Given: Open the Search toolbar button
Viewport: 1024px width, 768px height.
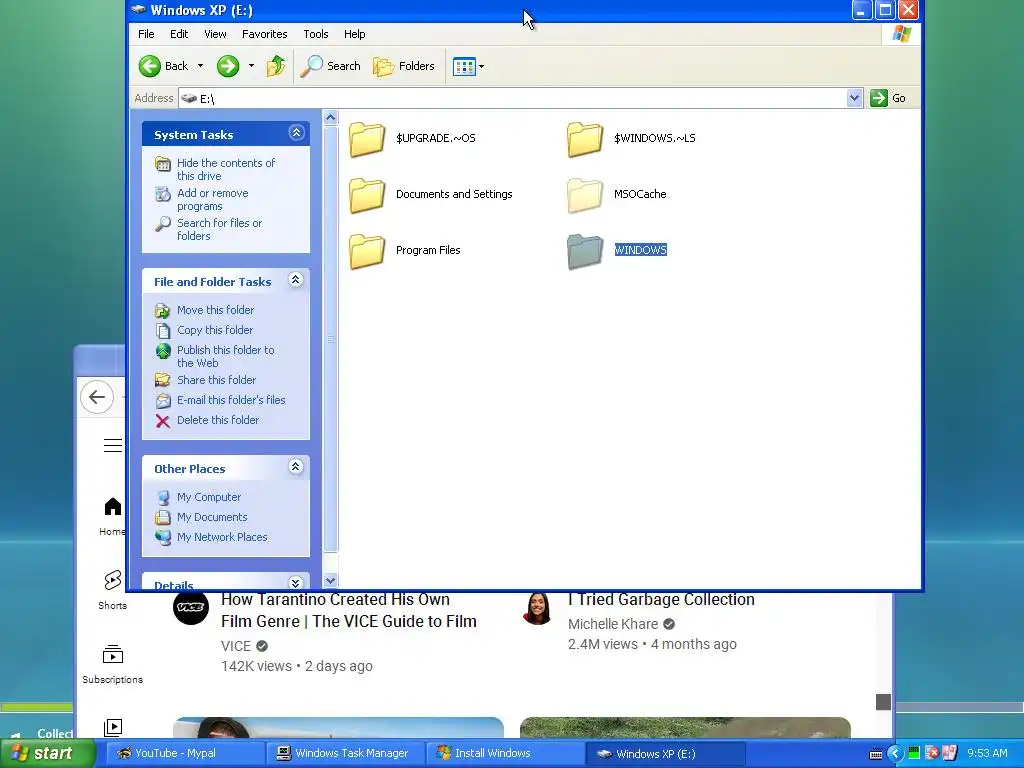Looking at the screenshot, I should (330, 66).
